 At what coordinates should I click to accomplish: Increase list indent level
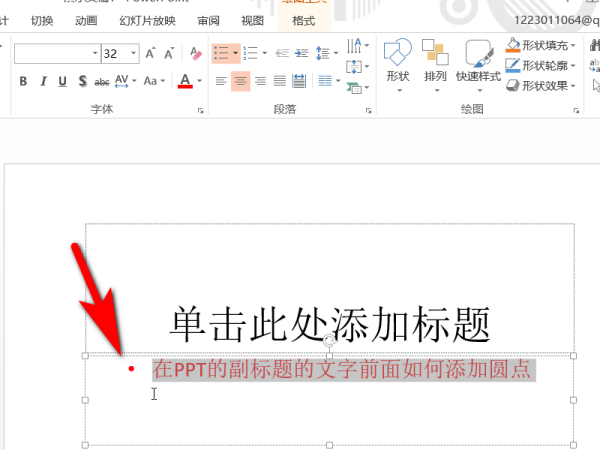coord(302,53)
